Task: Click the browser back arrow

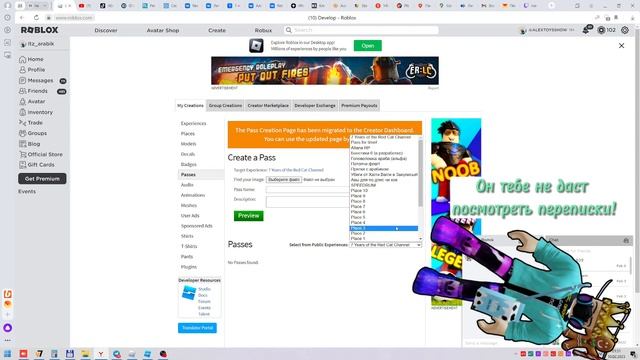Action: pos(22,18)
